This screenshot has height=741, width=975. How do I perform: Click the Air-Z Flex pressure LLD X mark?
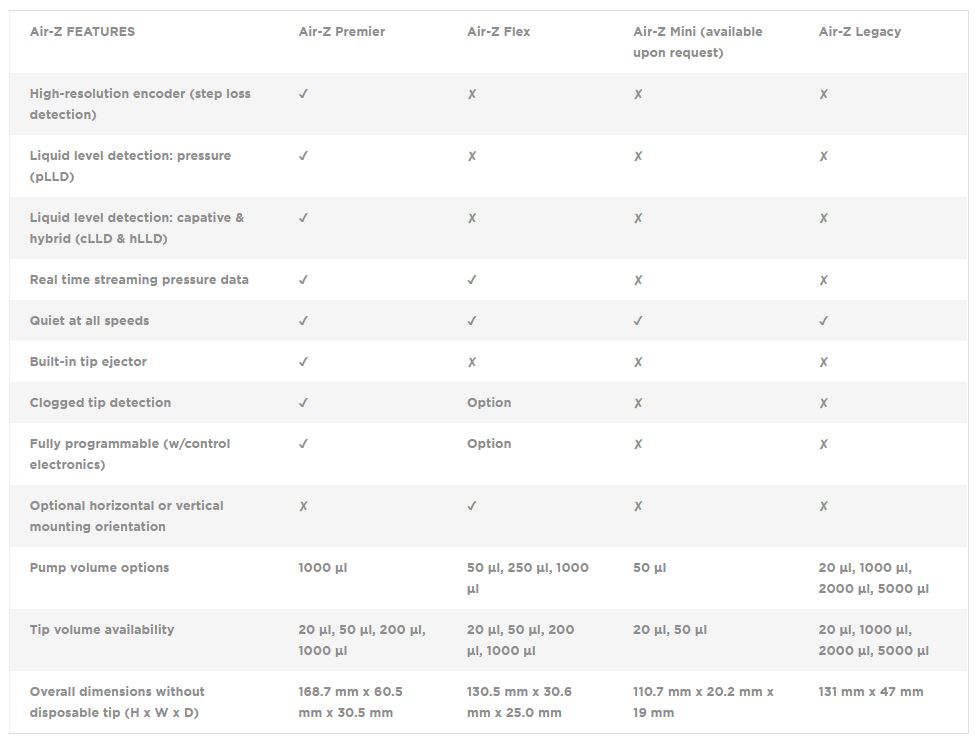point(472,156)
